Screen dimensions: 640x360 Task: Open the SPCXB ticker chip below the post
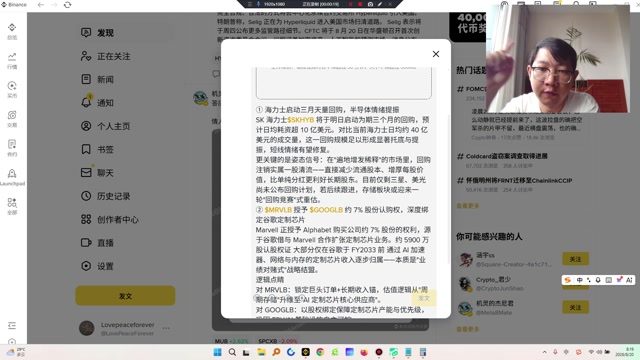coord(278,341)
